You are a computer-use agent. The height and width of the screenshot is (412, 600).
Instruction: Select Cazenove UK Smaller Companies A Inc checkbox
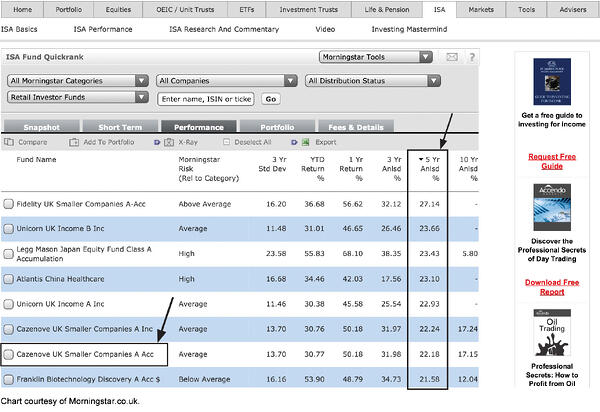pyautogui.click(x=8, y=329)
